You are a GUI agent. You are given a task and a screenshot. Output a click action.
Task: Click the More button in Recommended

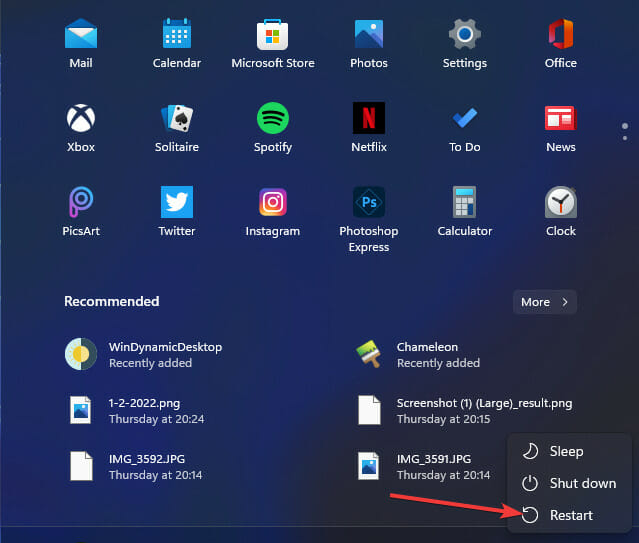(x=545, y=302)
